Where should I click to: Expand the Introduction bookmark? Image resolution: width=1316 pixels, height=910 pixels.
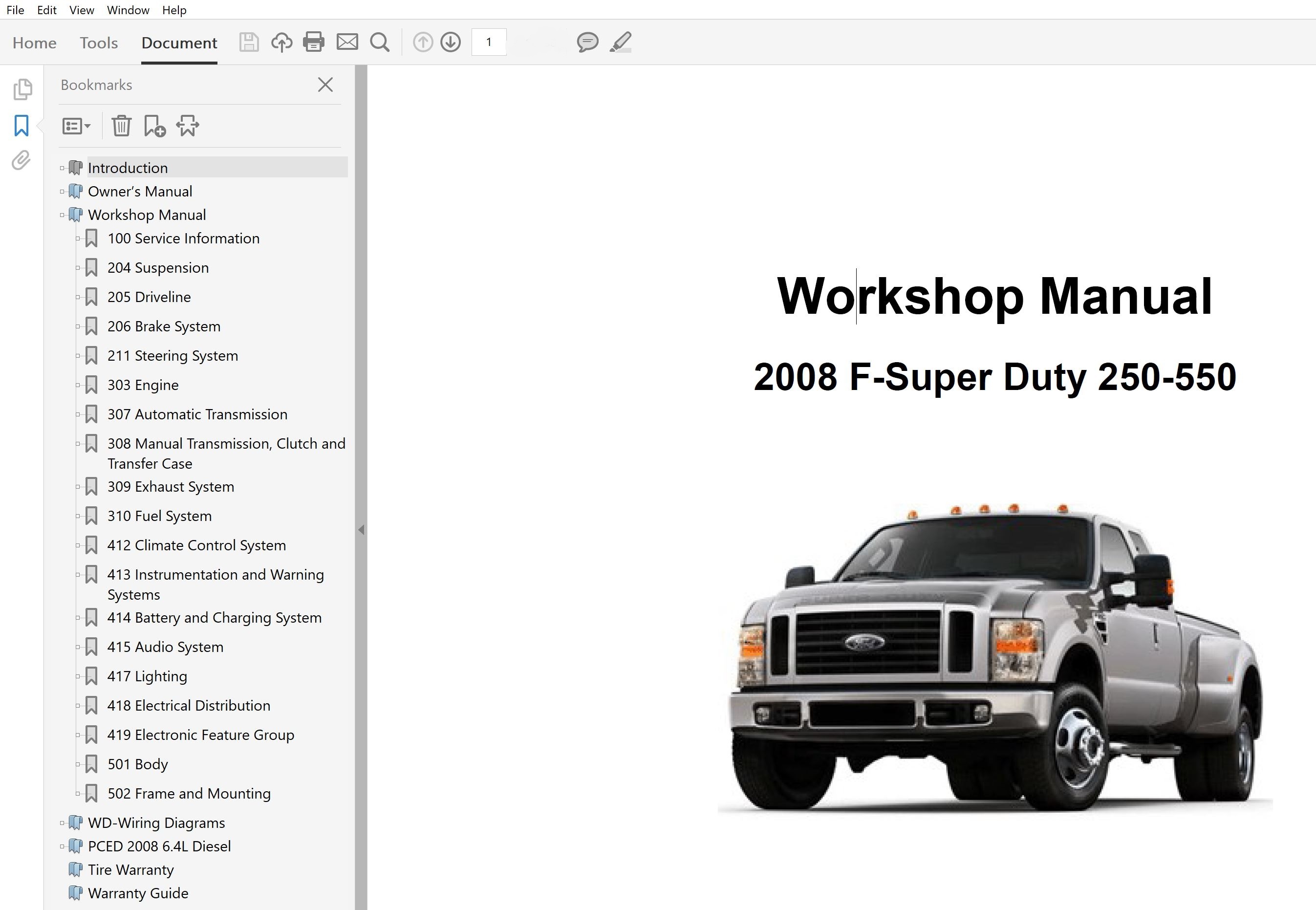pyautogui.click(x=62, y=168)
